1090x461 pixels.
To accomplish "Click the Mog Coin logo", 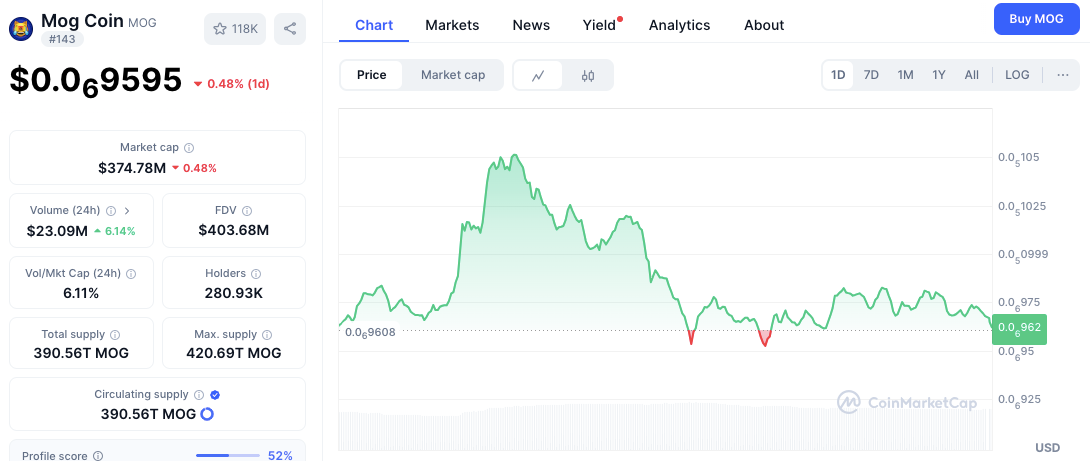I will [21, 29].
